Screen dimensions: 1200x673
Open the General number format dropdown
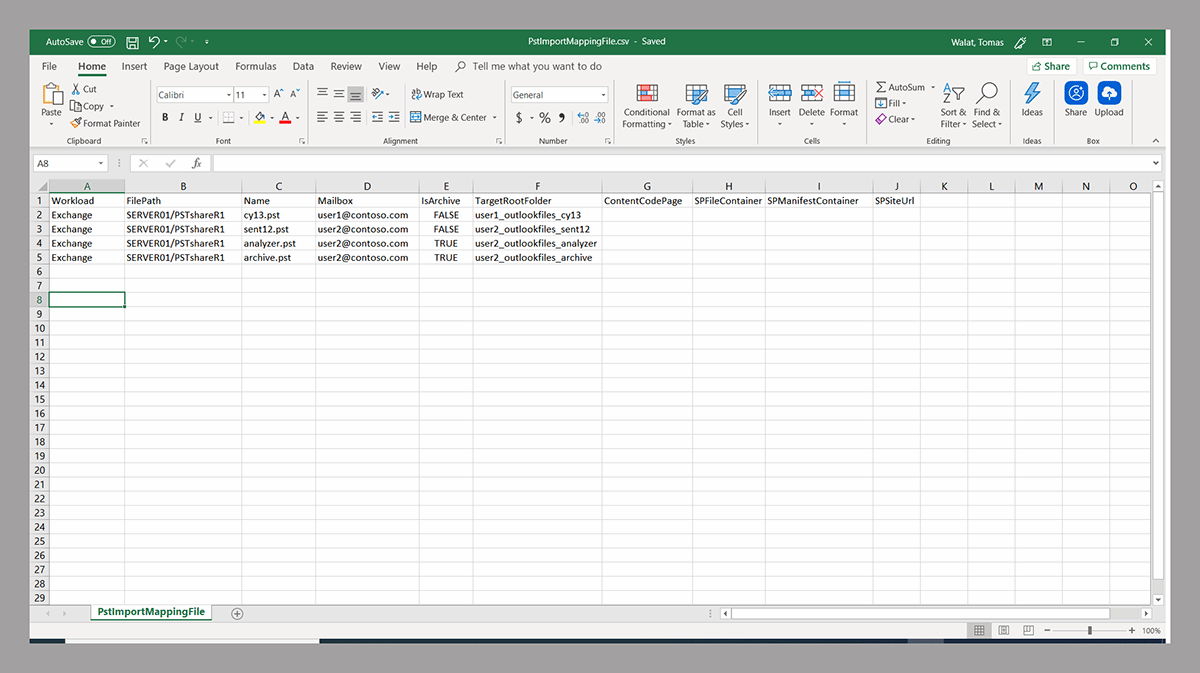pyautogui.click(x=603, y=95)
